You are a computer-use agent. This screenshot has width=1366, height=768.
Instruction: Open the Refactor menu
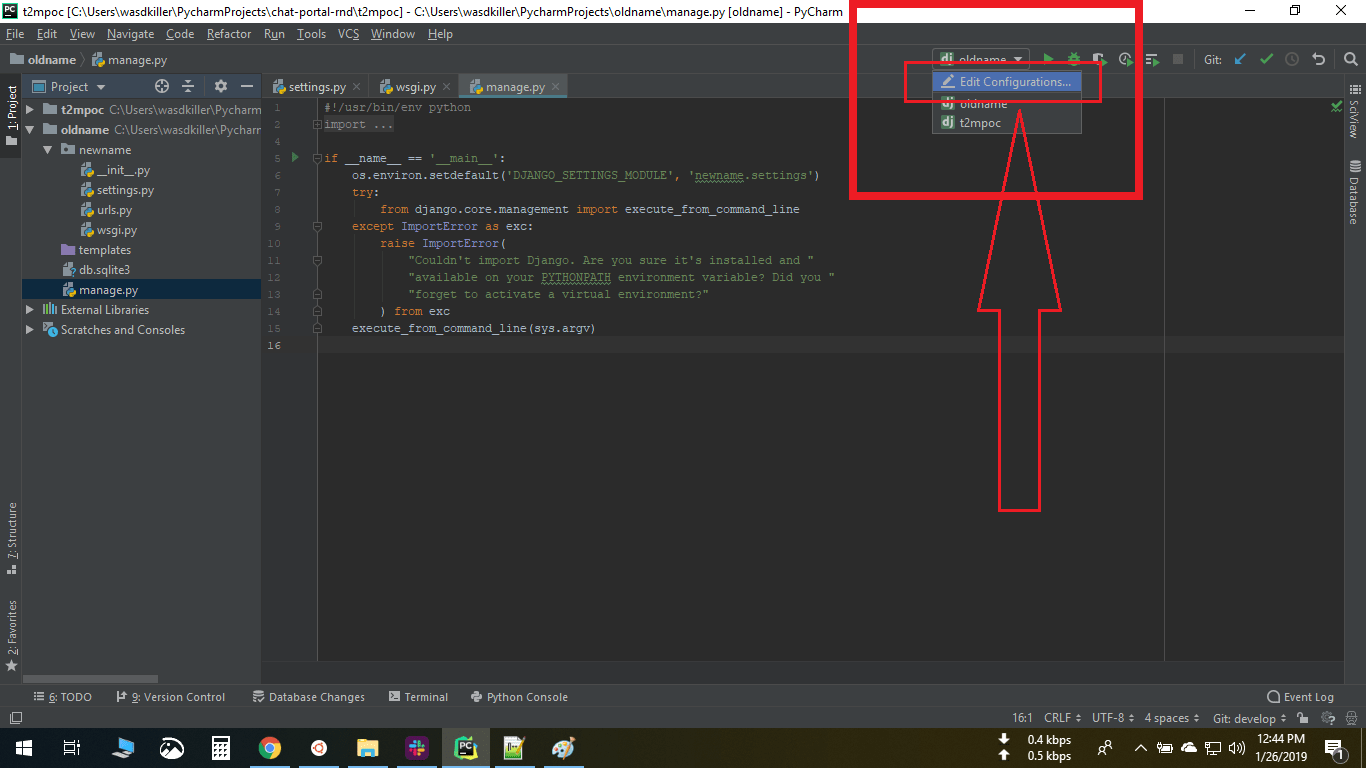pyautogui.click(x=229, y=34)
